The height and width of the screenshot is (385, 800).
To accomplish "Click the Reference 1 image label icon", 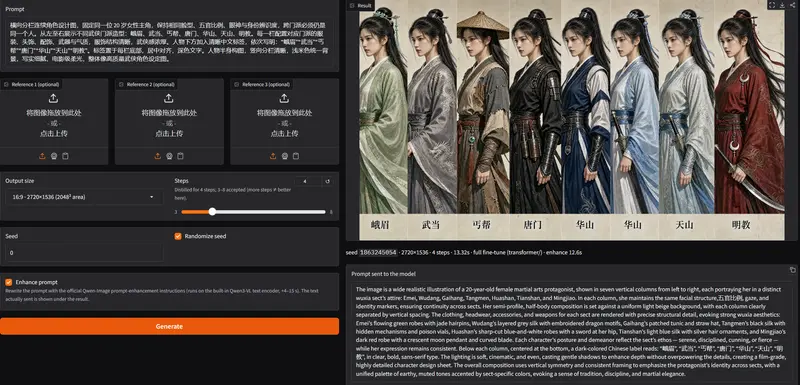I will pyautogui.click(x=6, y=84).
